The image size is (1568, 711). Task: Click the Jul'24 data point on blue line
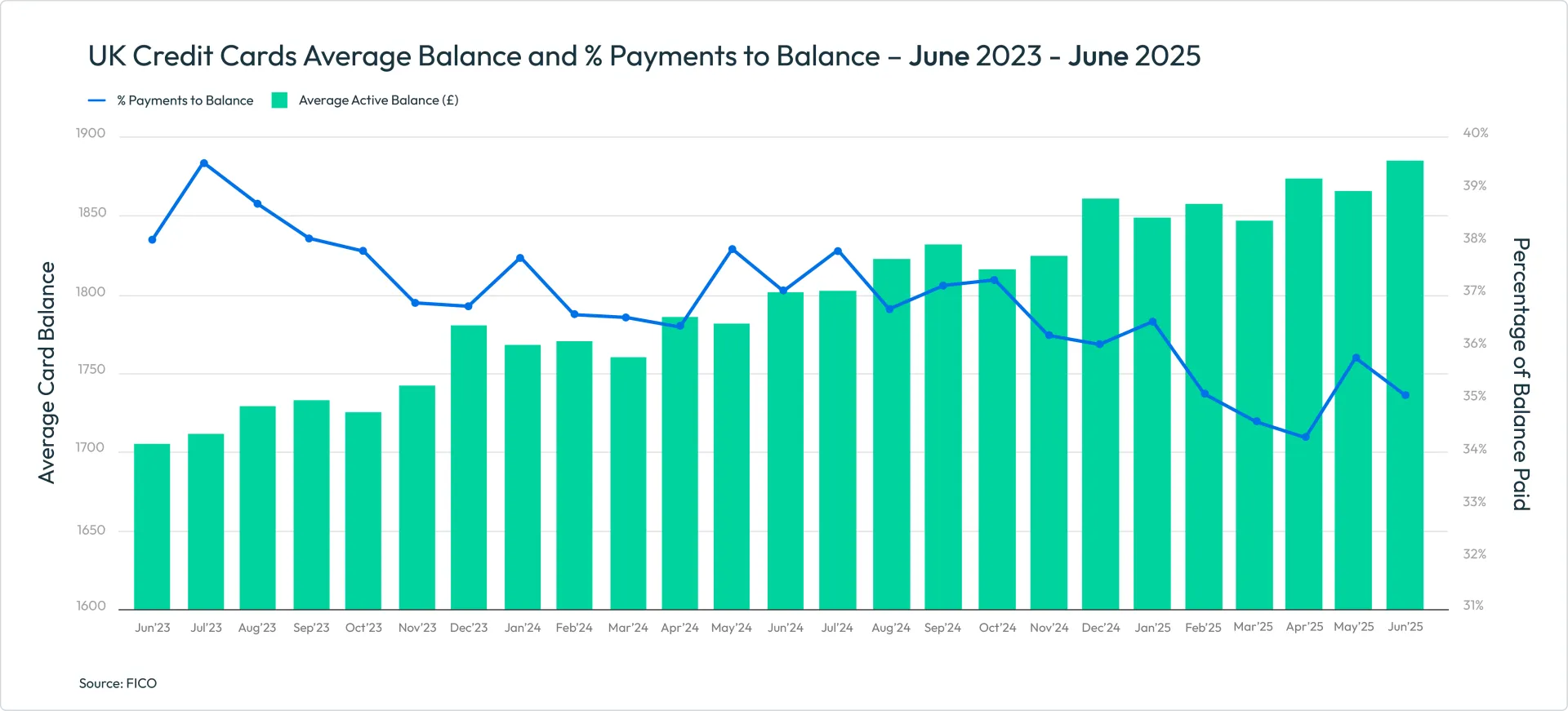(x=838, y=251)
